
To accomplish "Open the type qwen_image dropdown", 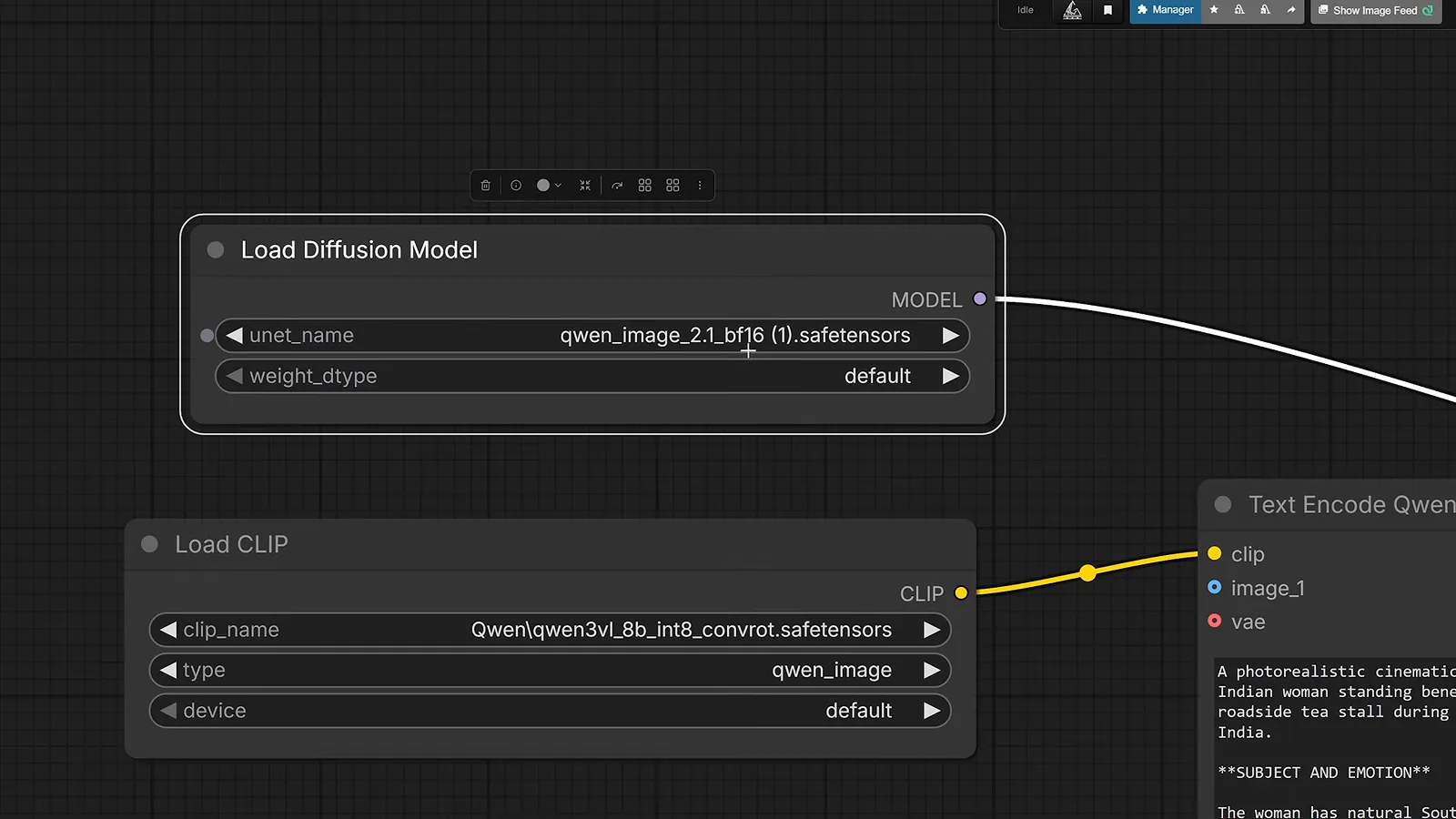I will (x=832, y=671).
